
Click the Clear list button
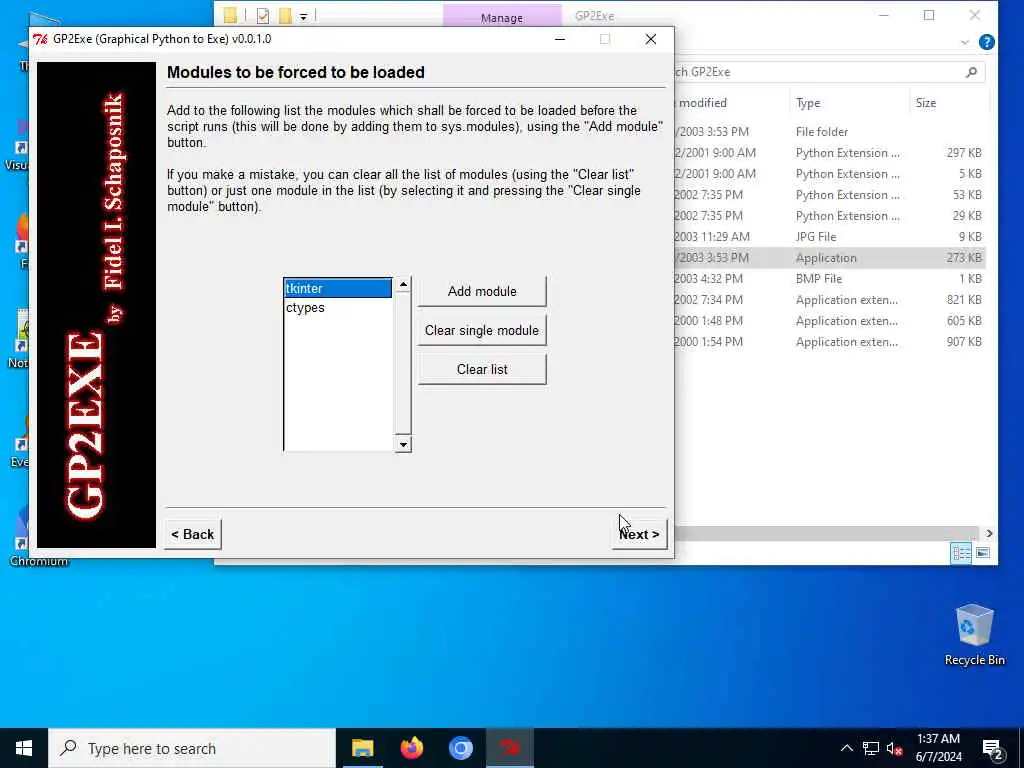click(x=482, y=370)
